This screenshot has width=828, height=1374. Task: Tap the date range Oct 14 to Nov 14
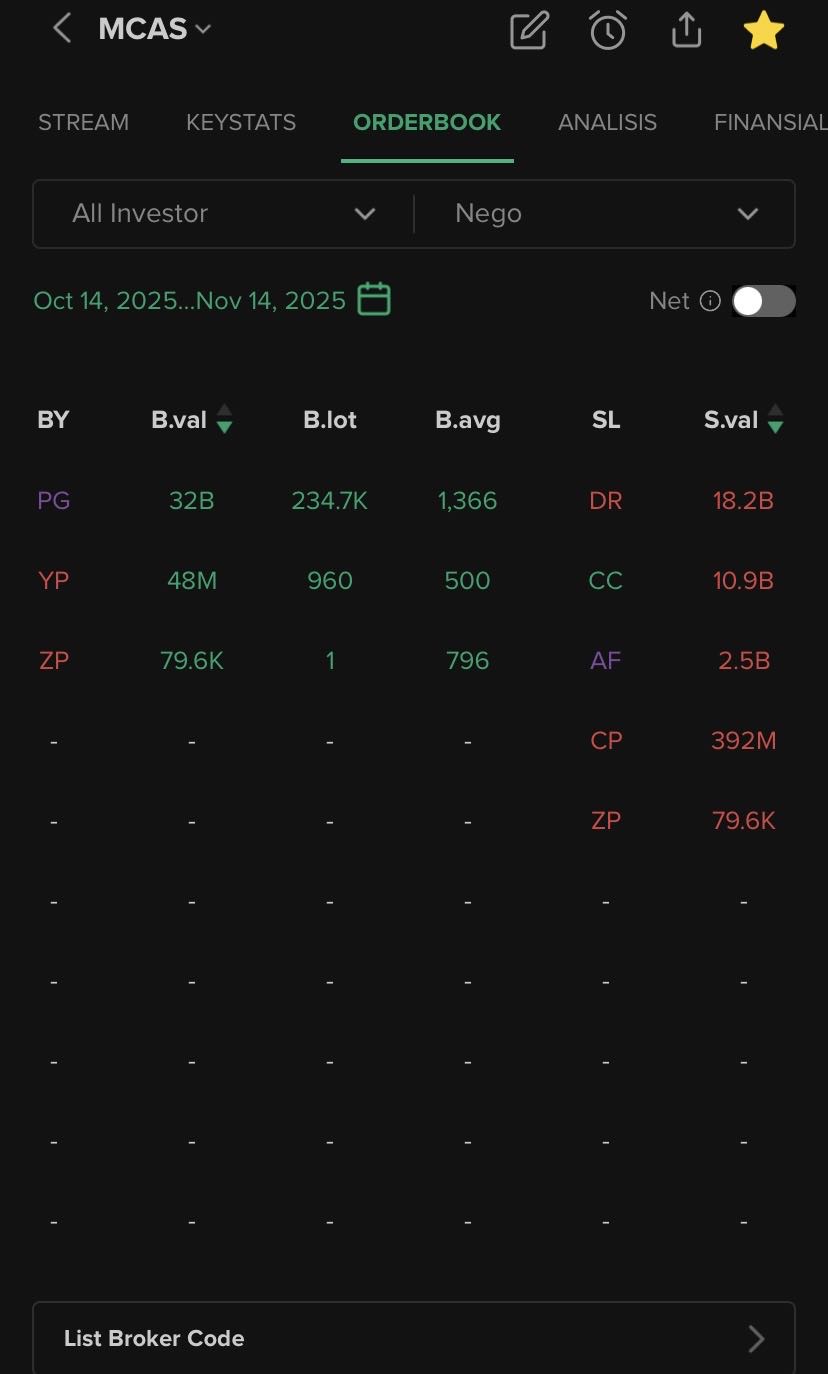[190, 301]
